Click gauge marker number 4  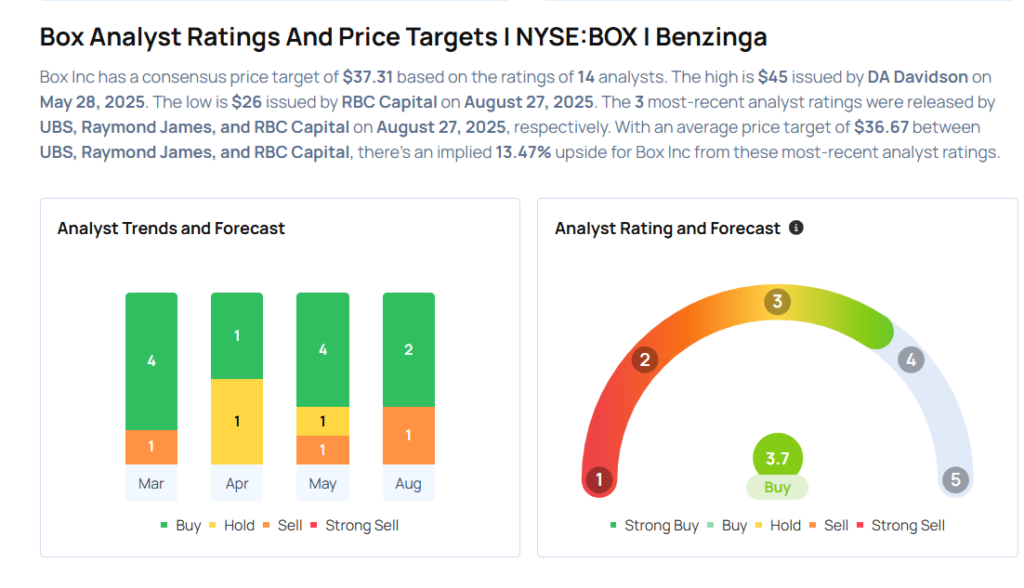pos(909,360)
